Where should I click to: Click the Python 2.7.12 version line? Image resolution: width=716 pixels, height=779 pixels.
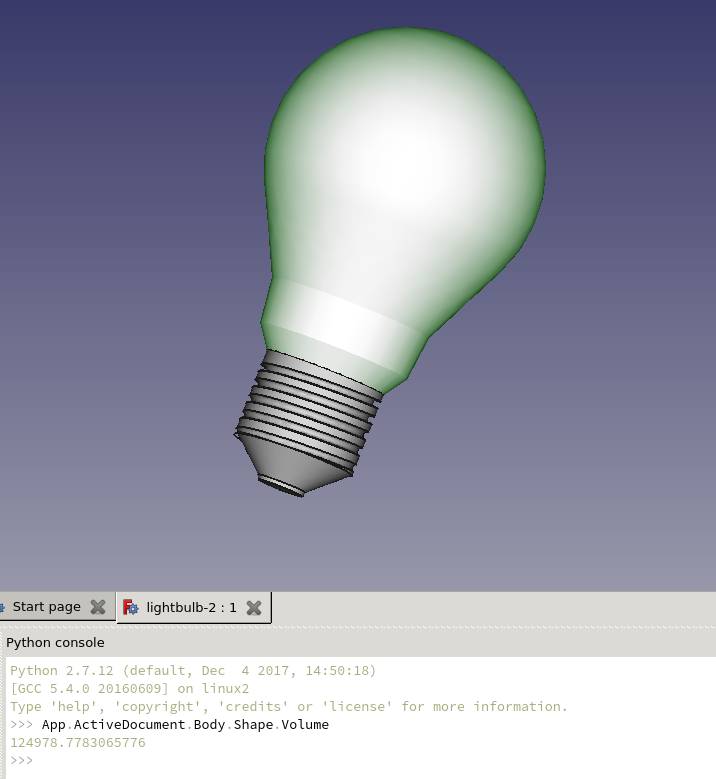(x=193, y=670)
